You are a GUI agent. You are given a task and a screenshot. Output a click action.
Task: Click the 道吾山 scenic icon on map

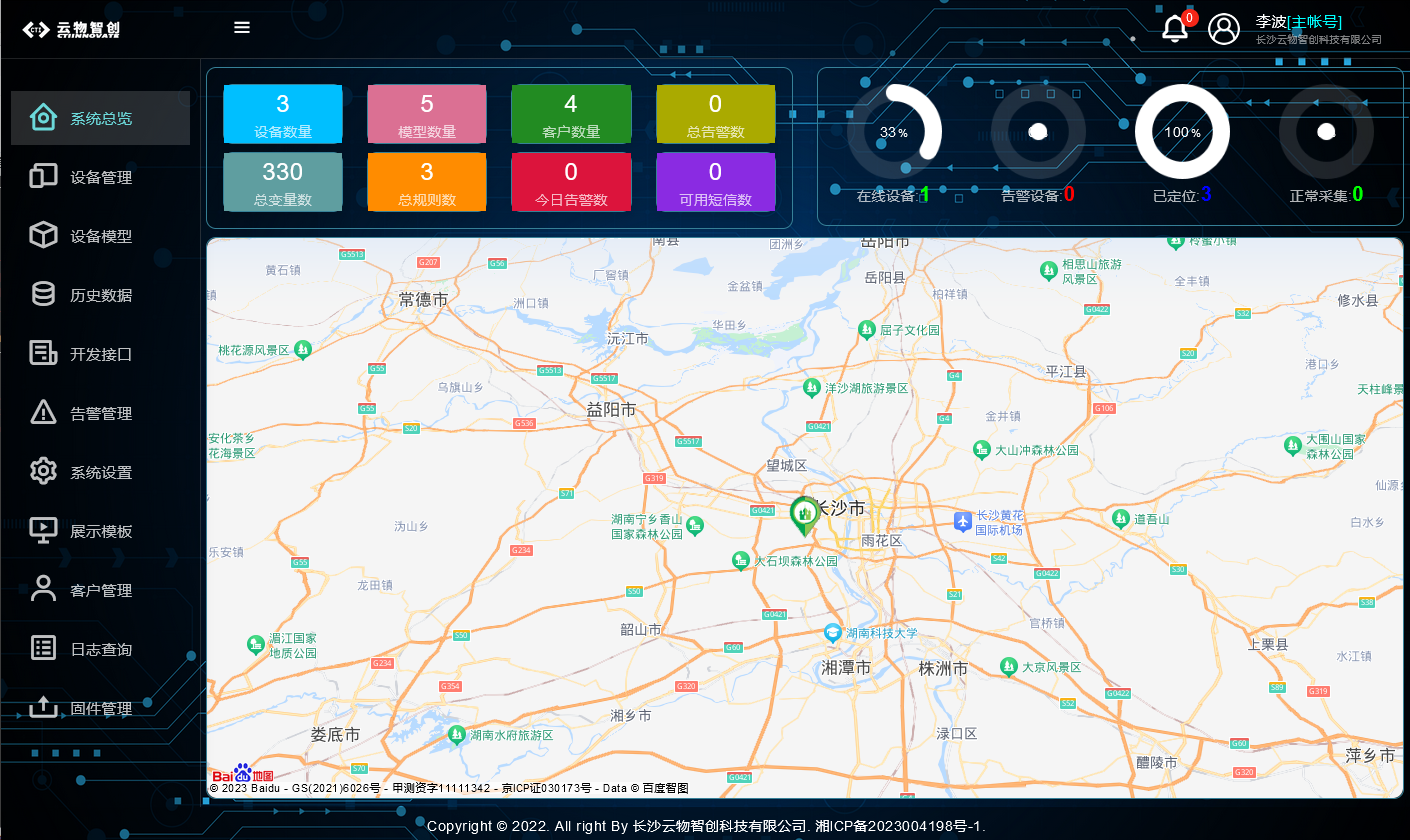click(1121, 518)
